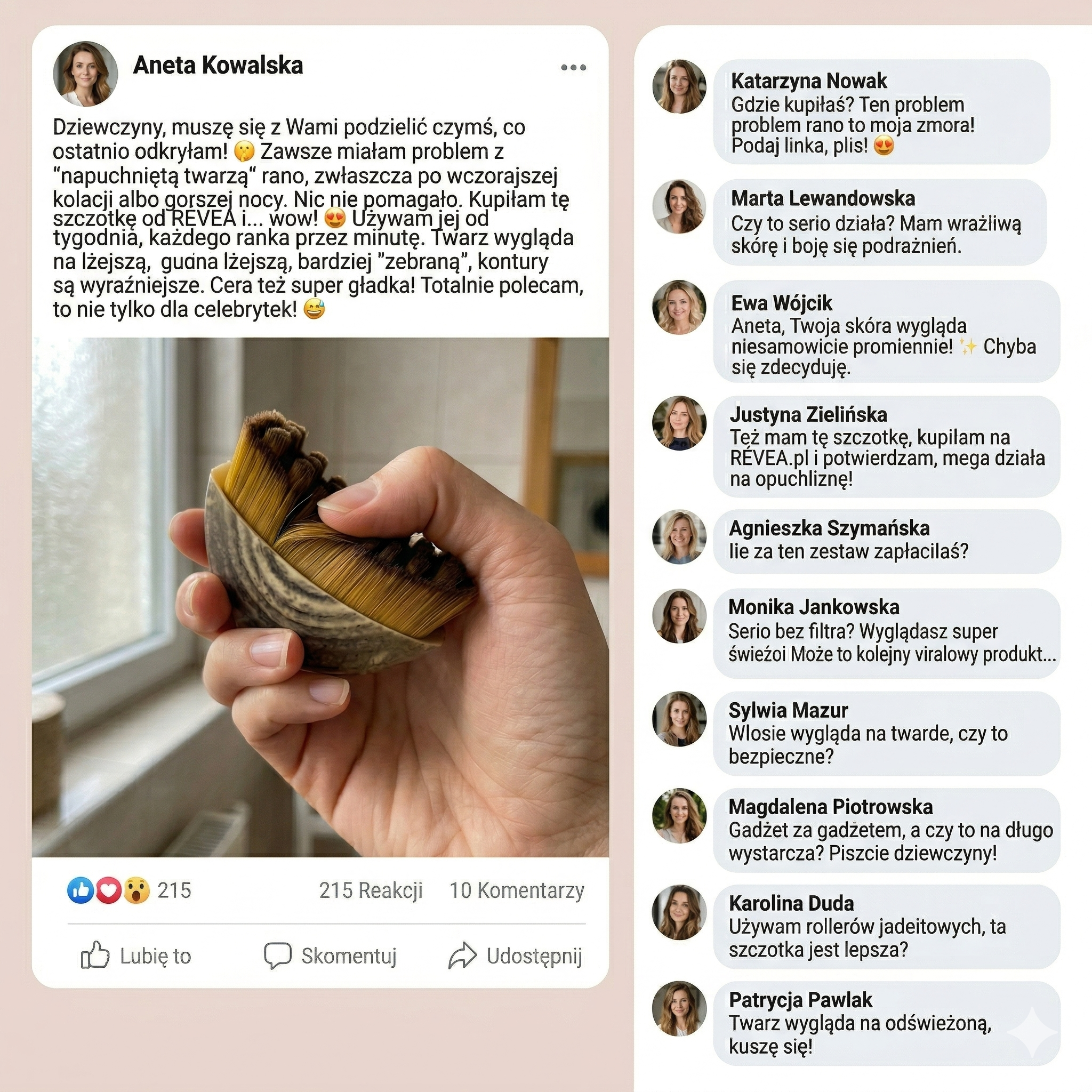This screenshot has width=1092, height=1092.
Task: Click Katarzyna Nowak's avatar
Action: pyautogui.click(x=679, y=86)
